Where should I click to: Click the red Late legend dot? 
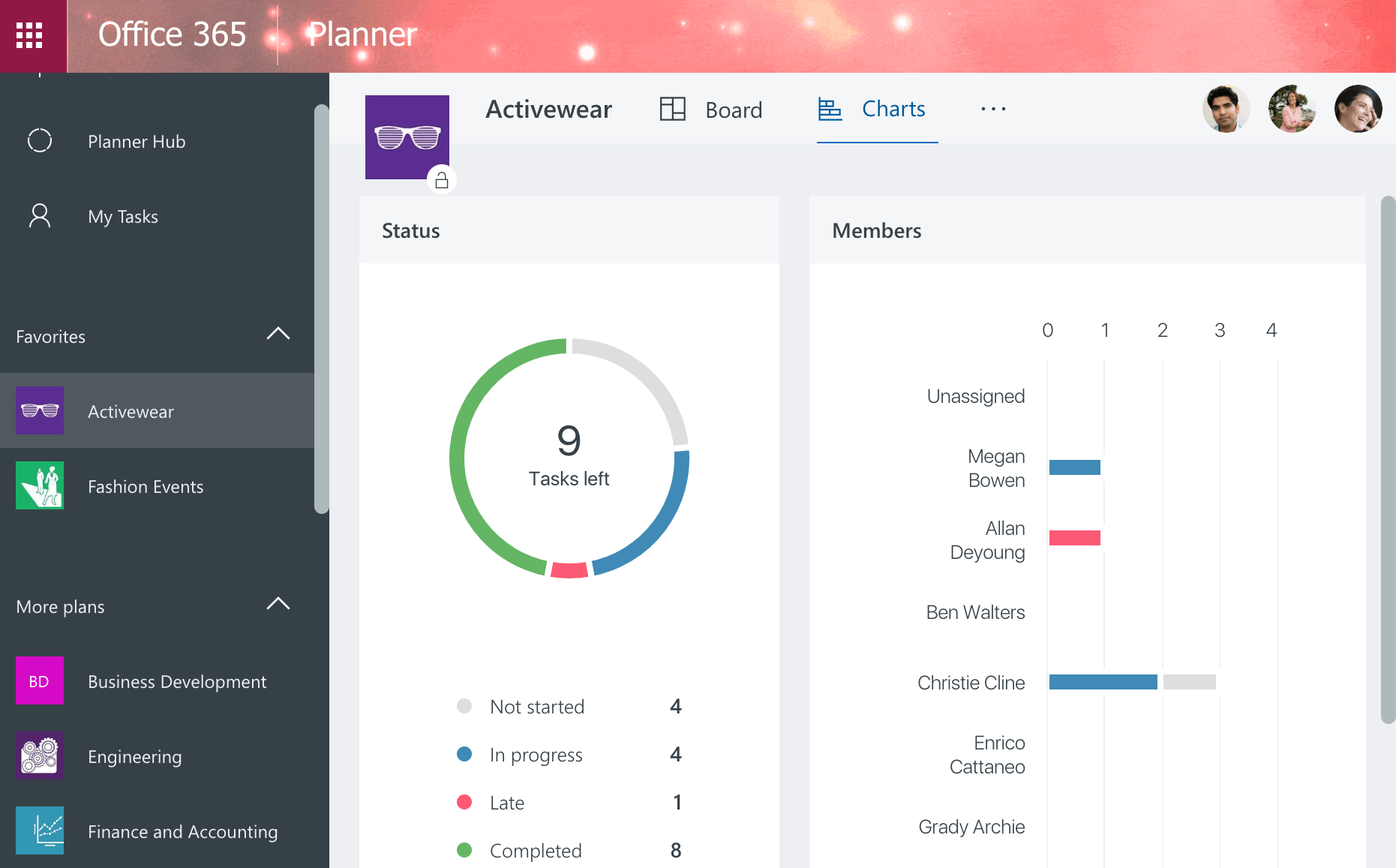pyautogui.click(x=465, y=801)
